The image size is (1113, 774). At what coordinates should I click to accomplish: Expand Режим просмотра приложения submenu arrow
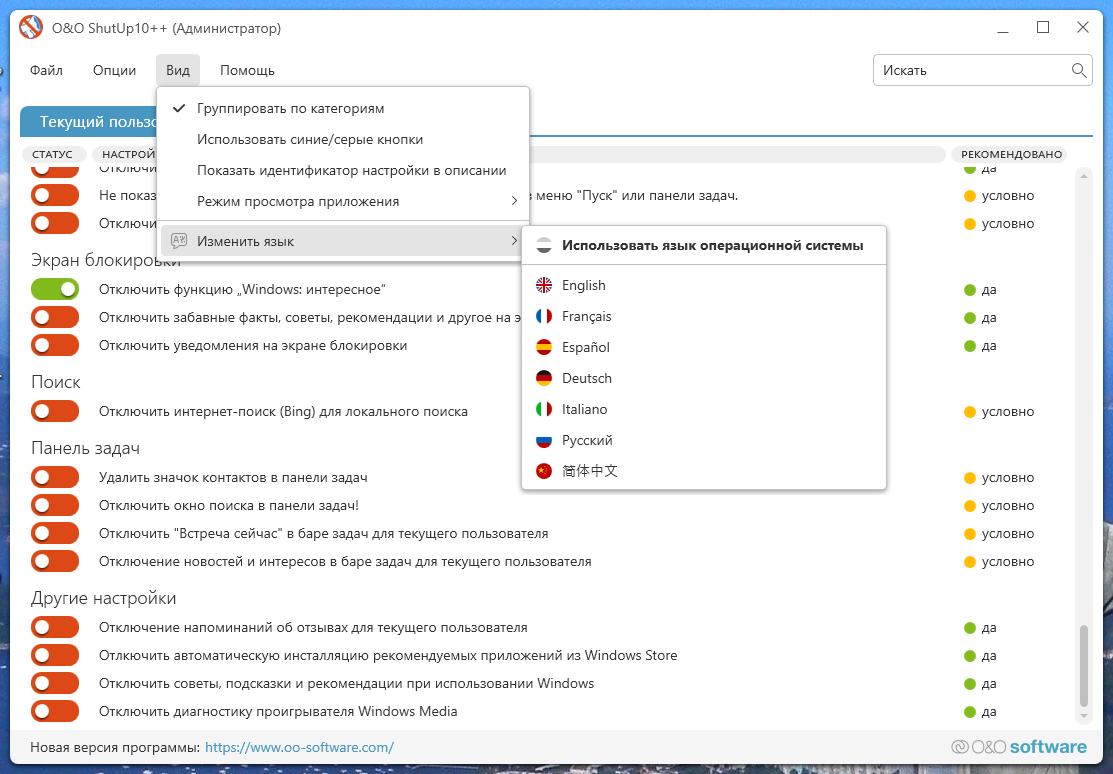(514, 201)
